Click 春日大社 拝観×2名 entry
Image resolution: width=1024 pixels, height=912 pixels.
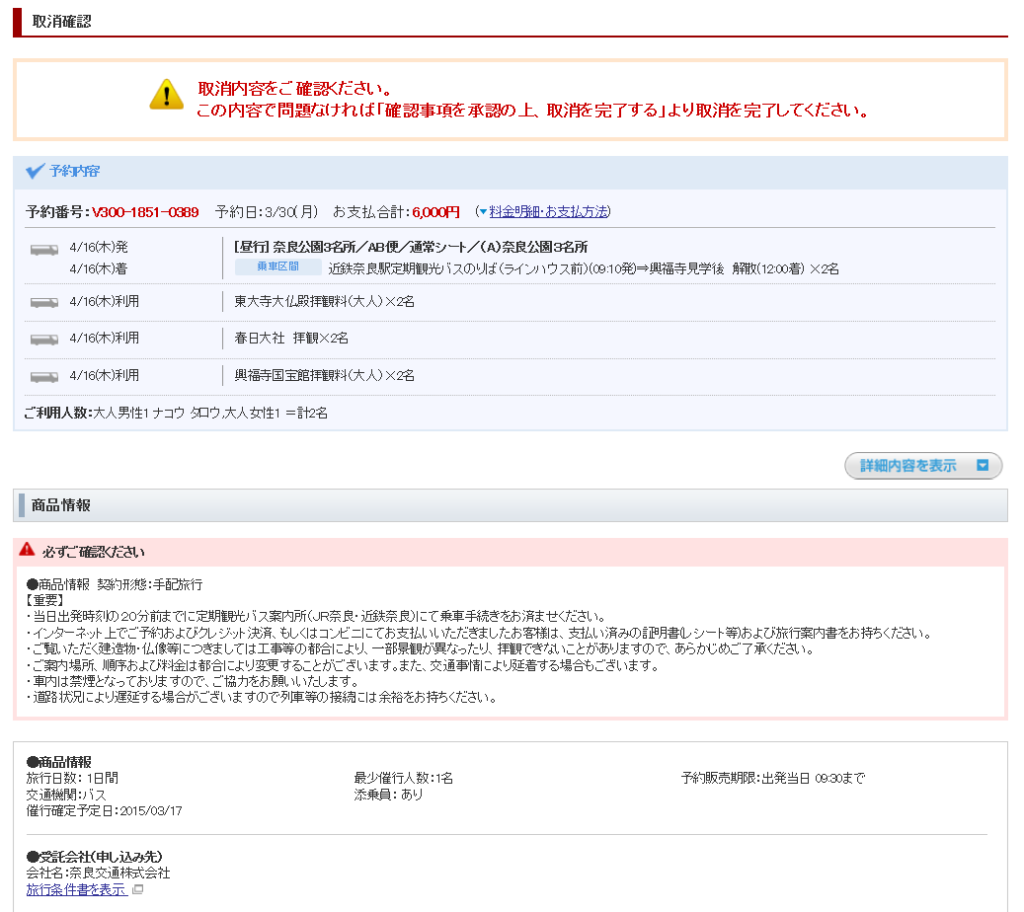pyautogui.click(x=291, y=338)
